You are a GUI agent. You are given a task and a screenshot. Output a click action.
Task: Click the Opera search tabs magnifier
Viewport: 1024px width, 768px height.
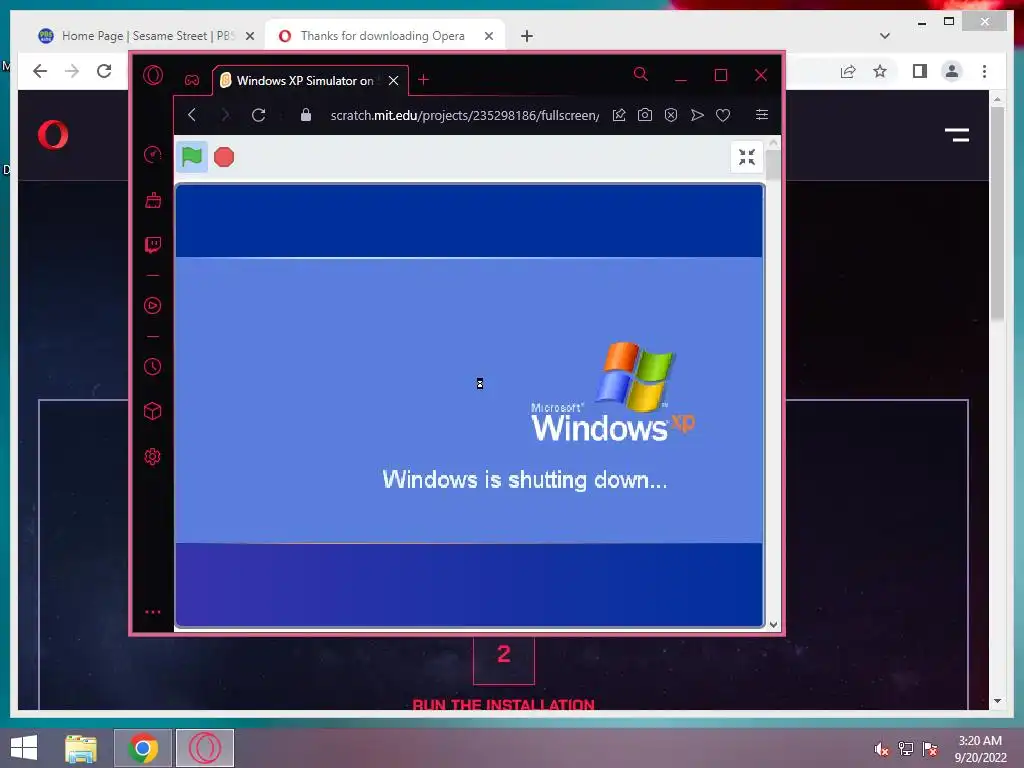click(641, 74)
